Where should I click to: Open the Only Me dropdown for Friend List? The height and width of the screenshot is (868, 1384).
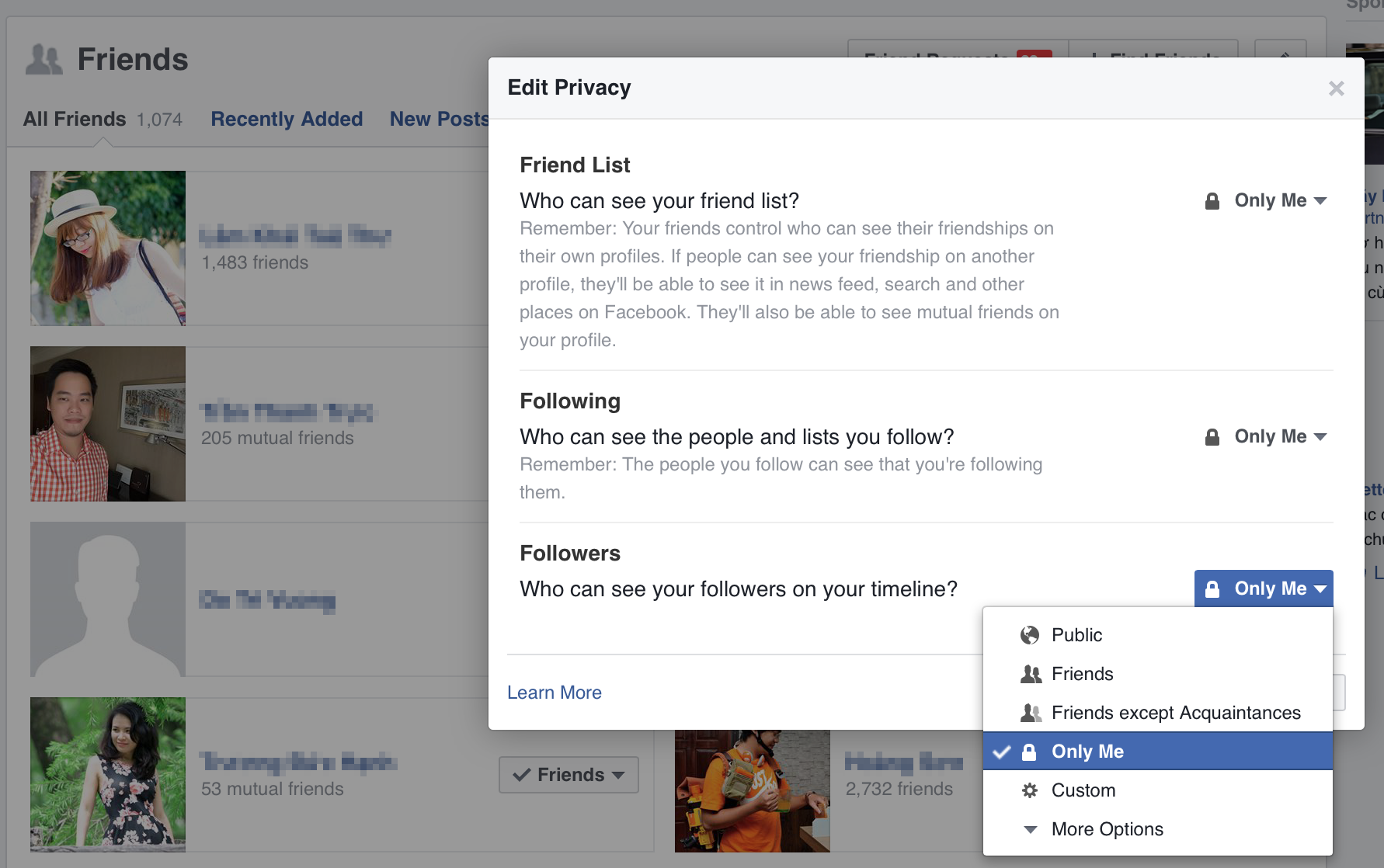coord(1279,200)
